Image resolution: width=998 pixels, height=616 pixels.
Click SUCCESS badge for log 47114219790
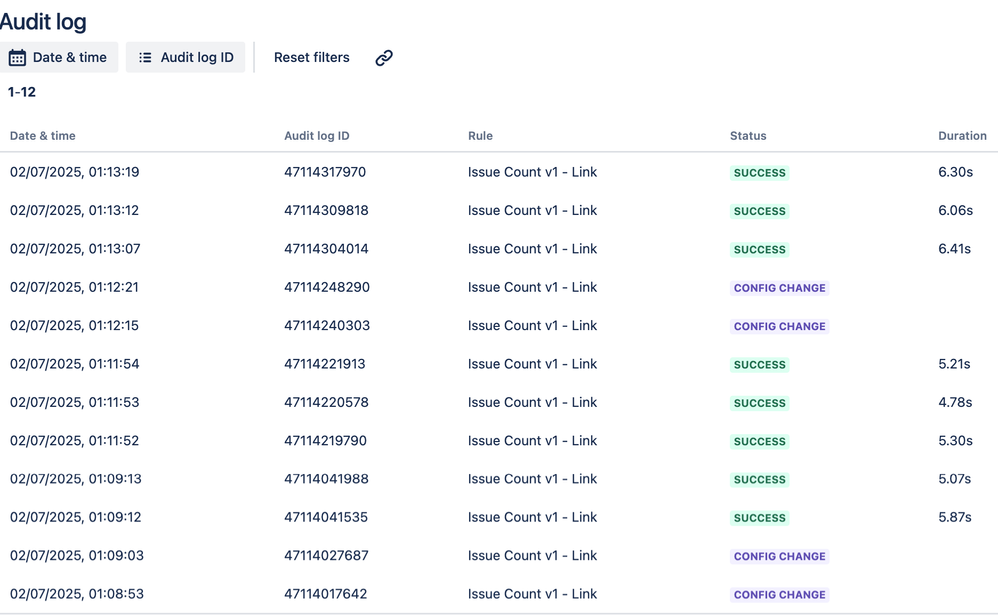click(x=759, y=441)
